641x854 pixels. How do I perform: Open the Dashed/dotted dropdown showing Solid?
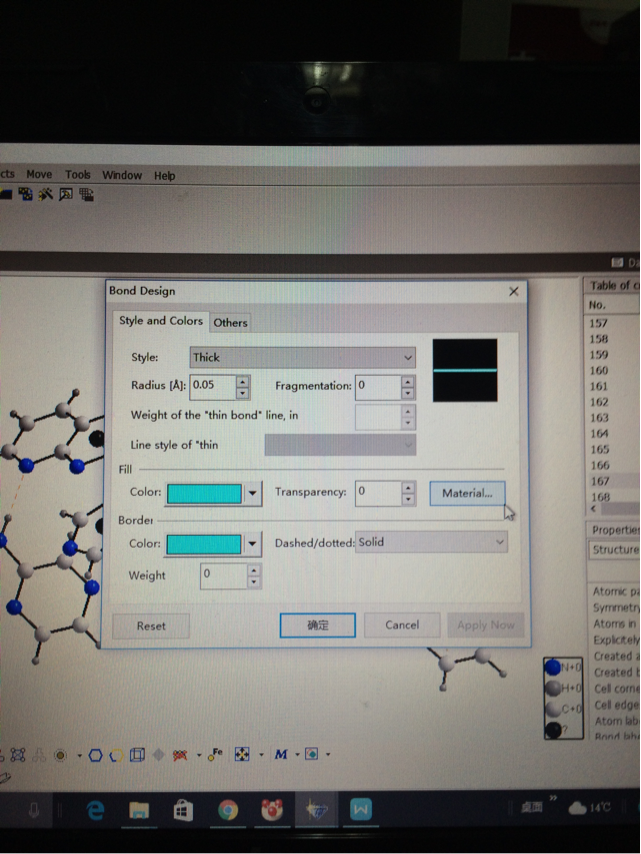(x=431, y=542)
